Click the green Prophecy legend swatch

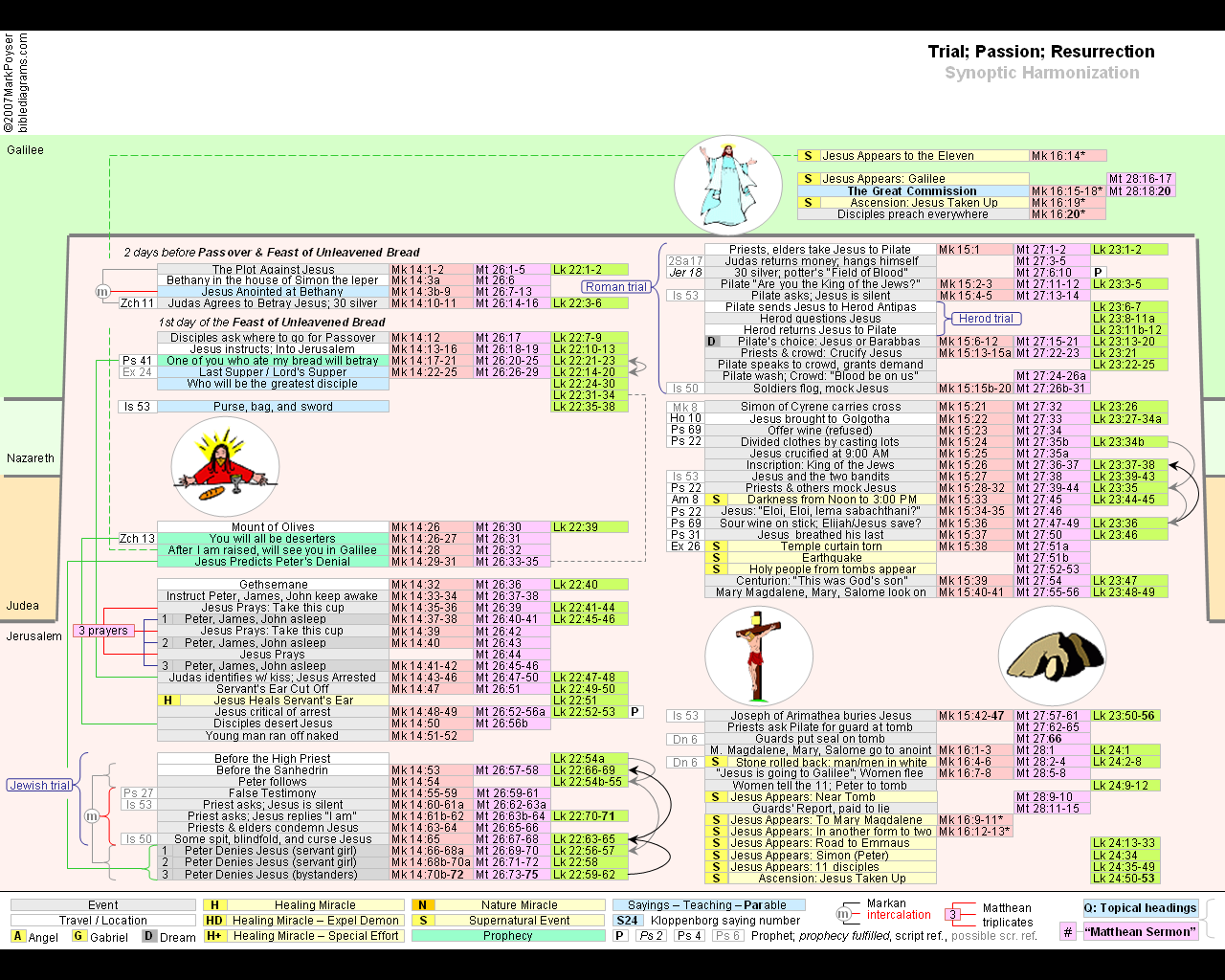[508, 936]
